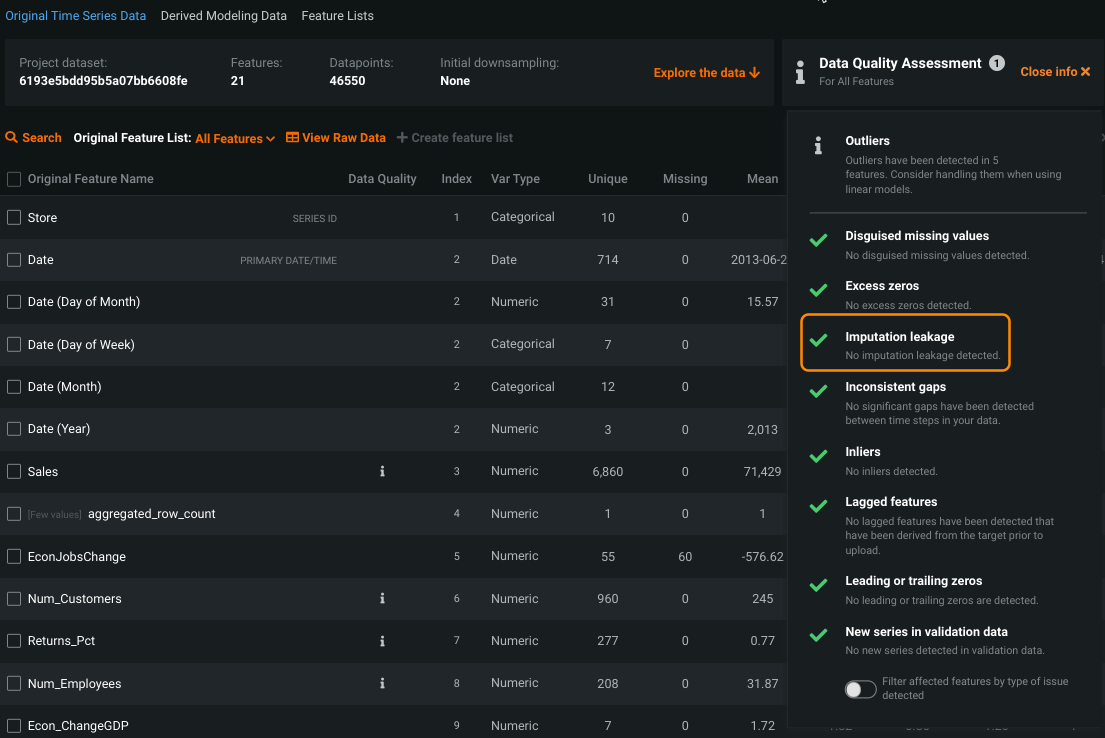Click data quality icon for Returns_Pct row
Image resolution: width=1105 pixels, height=738 pixels.
(382, 641)
